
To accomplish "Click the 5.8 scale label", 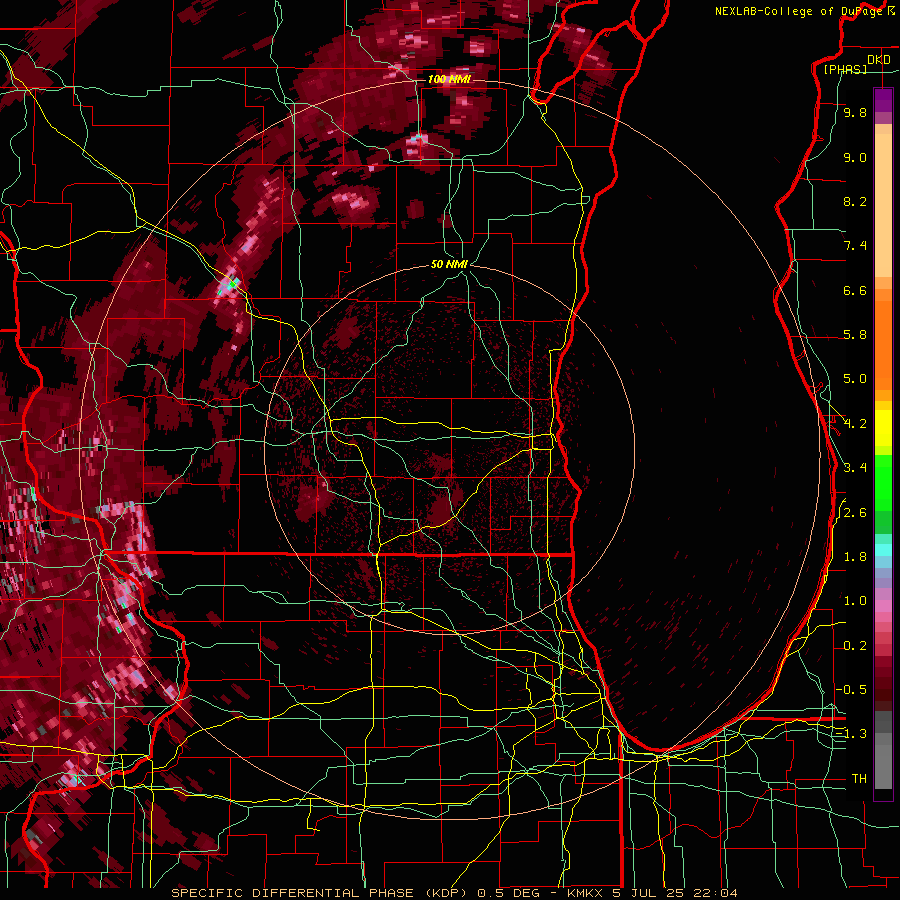I will coord(855,335).
